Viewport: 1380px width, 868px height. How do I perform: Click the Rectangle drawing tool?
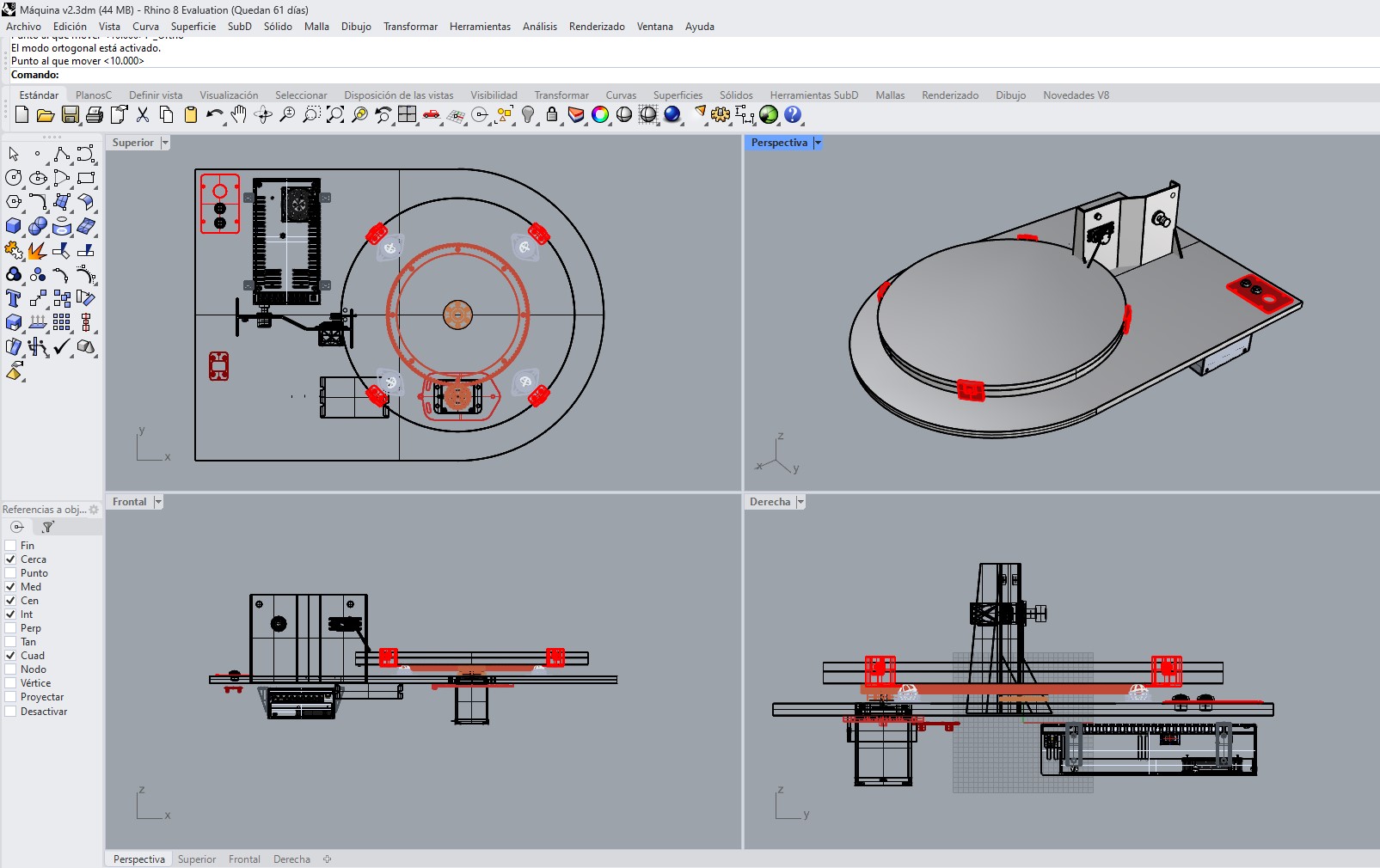(86, 178)
